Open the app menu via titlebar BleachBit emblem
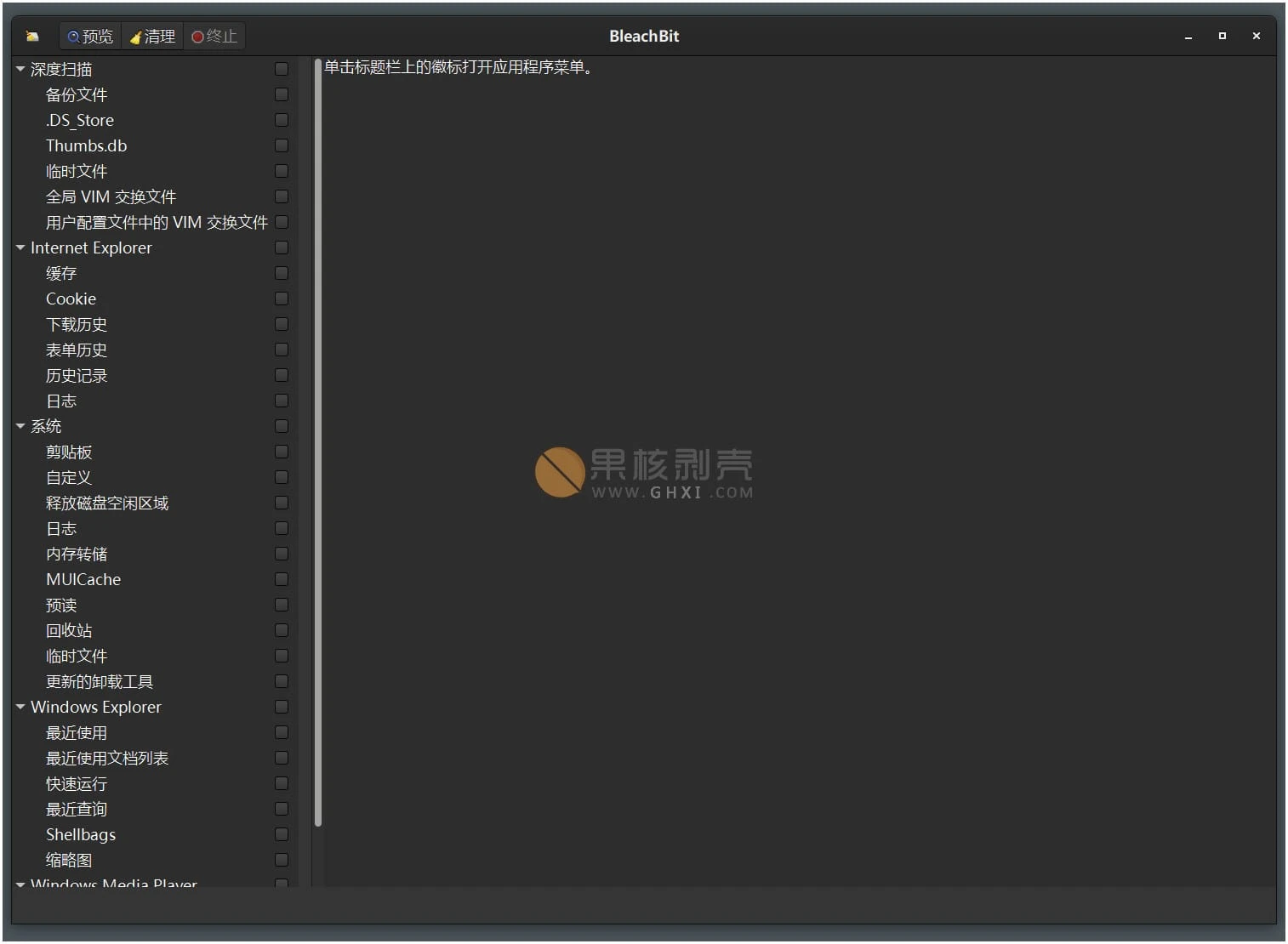 click(x=31, y=36)
